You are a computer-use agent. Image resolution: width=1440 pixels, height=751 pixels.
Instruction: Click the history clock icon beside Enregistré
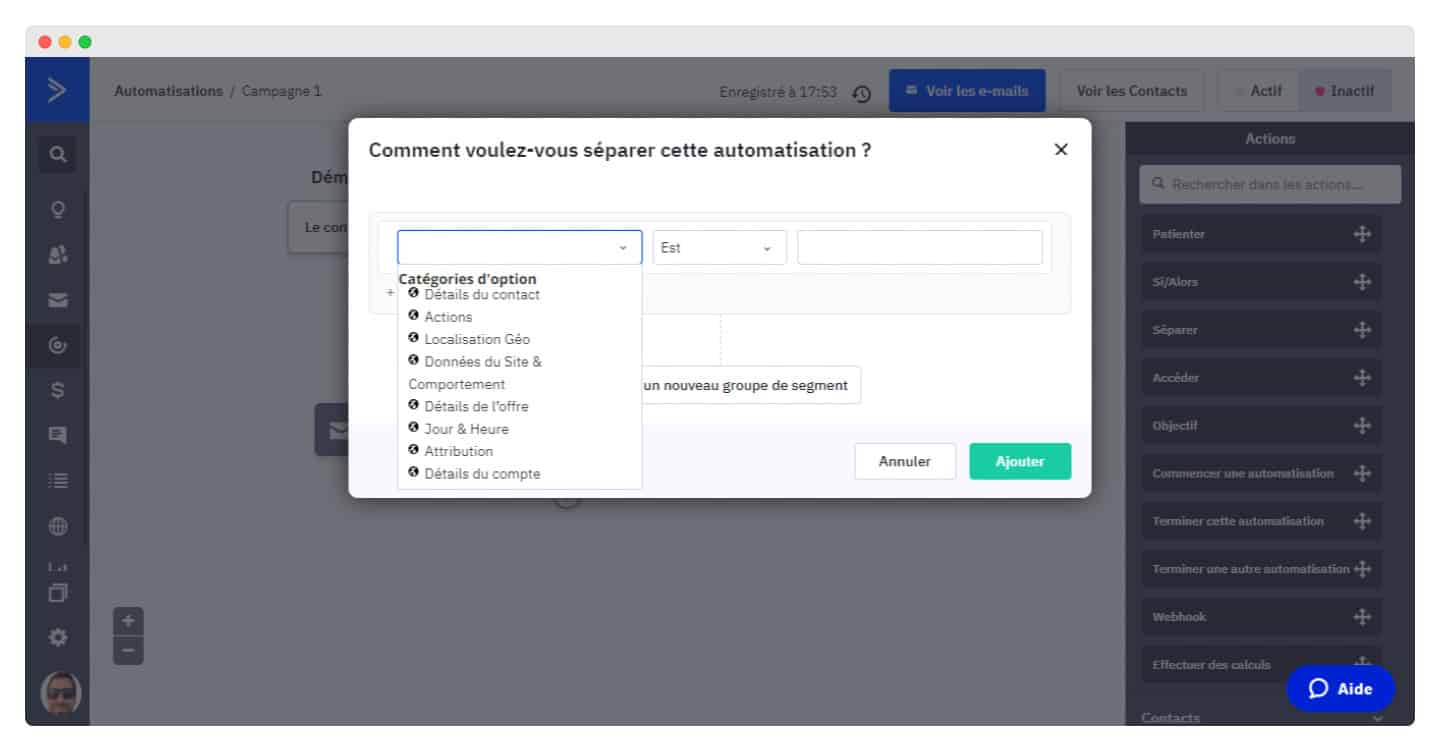[861, 93]
